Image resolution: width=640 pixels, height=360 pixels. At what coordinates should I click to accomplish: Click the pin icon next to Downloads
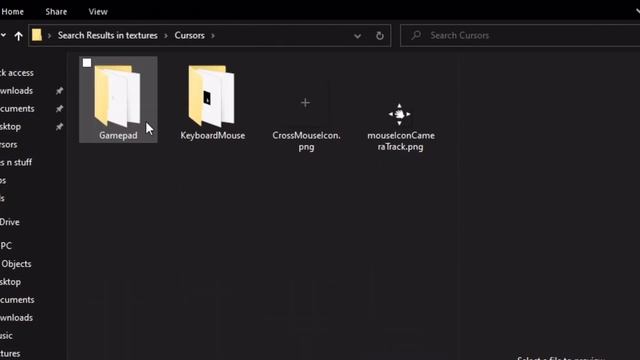(x=60, y=91)
